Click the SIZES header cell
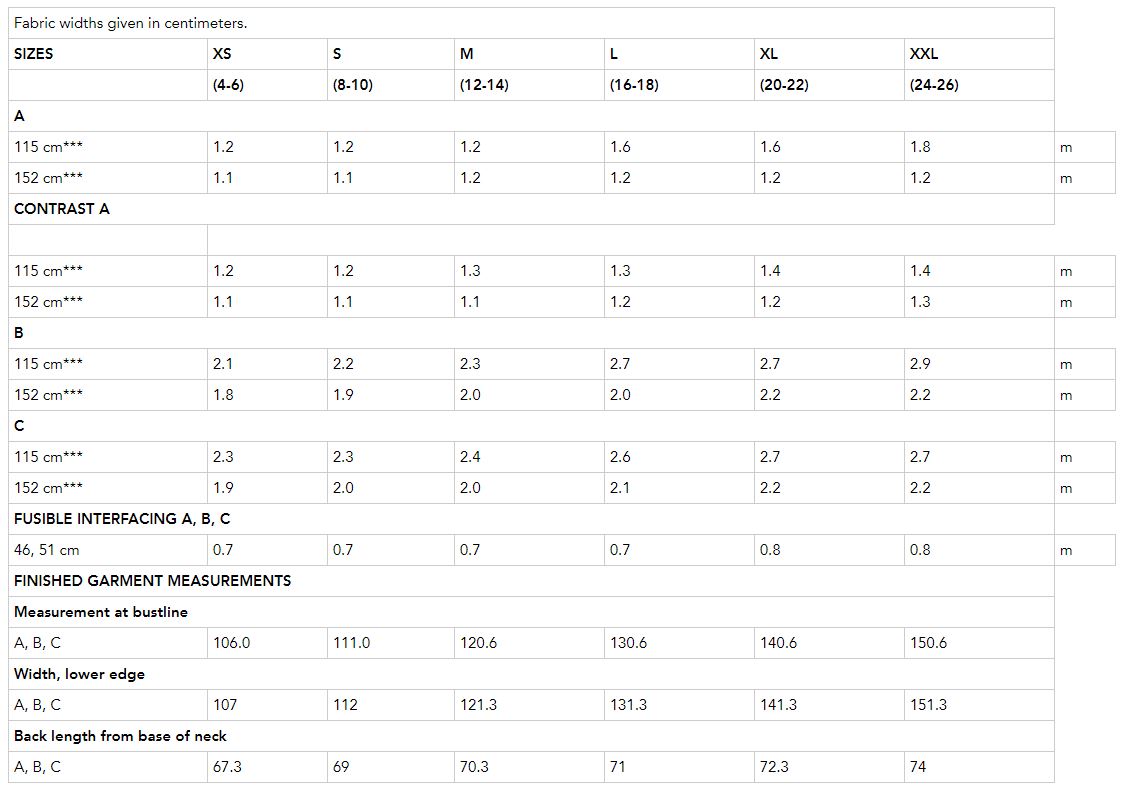 click(108, 54)
